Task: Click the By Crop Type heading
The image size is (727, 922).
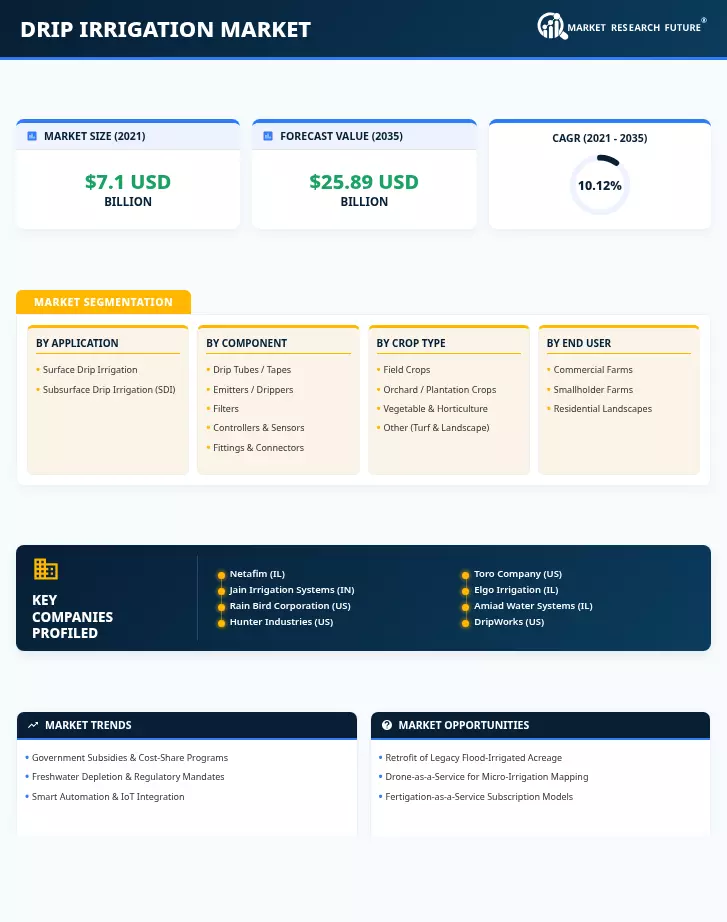Action: pyautogui.click(x=411, y=343)
